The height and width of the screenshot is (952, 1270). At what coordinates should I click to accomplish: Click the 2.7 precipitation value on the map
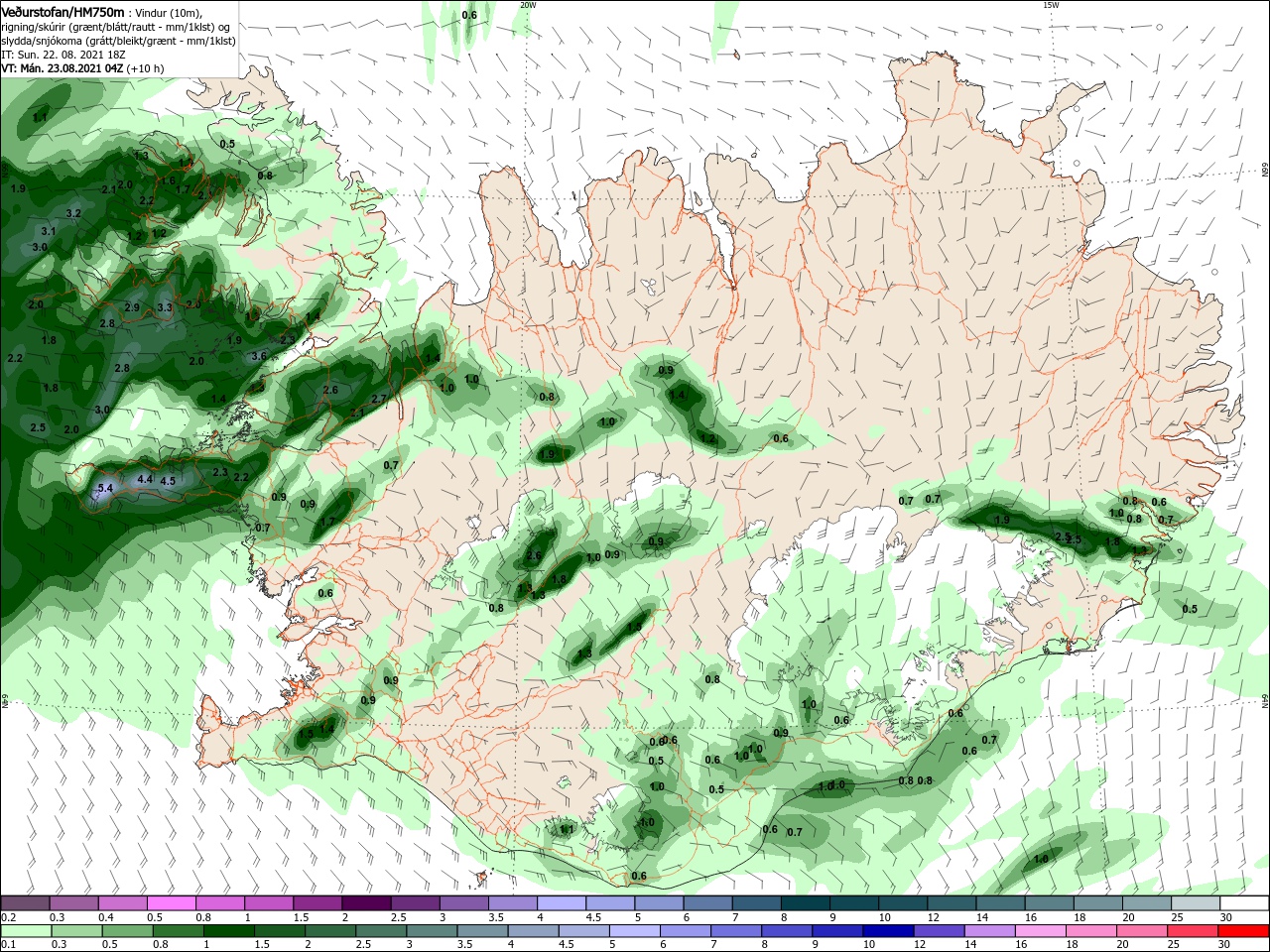click(378, 399)
